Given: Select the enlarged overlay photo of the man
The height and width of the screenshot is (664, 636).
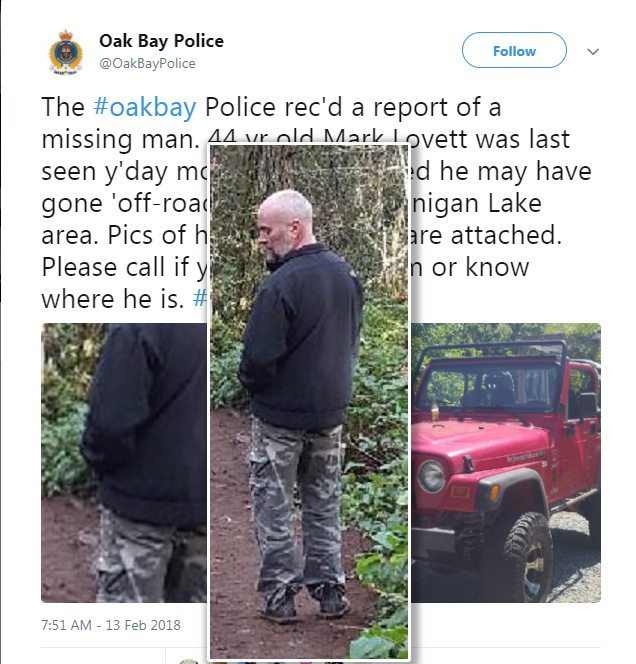Looking at the screenshot, I should tap(309, 401).
